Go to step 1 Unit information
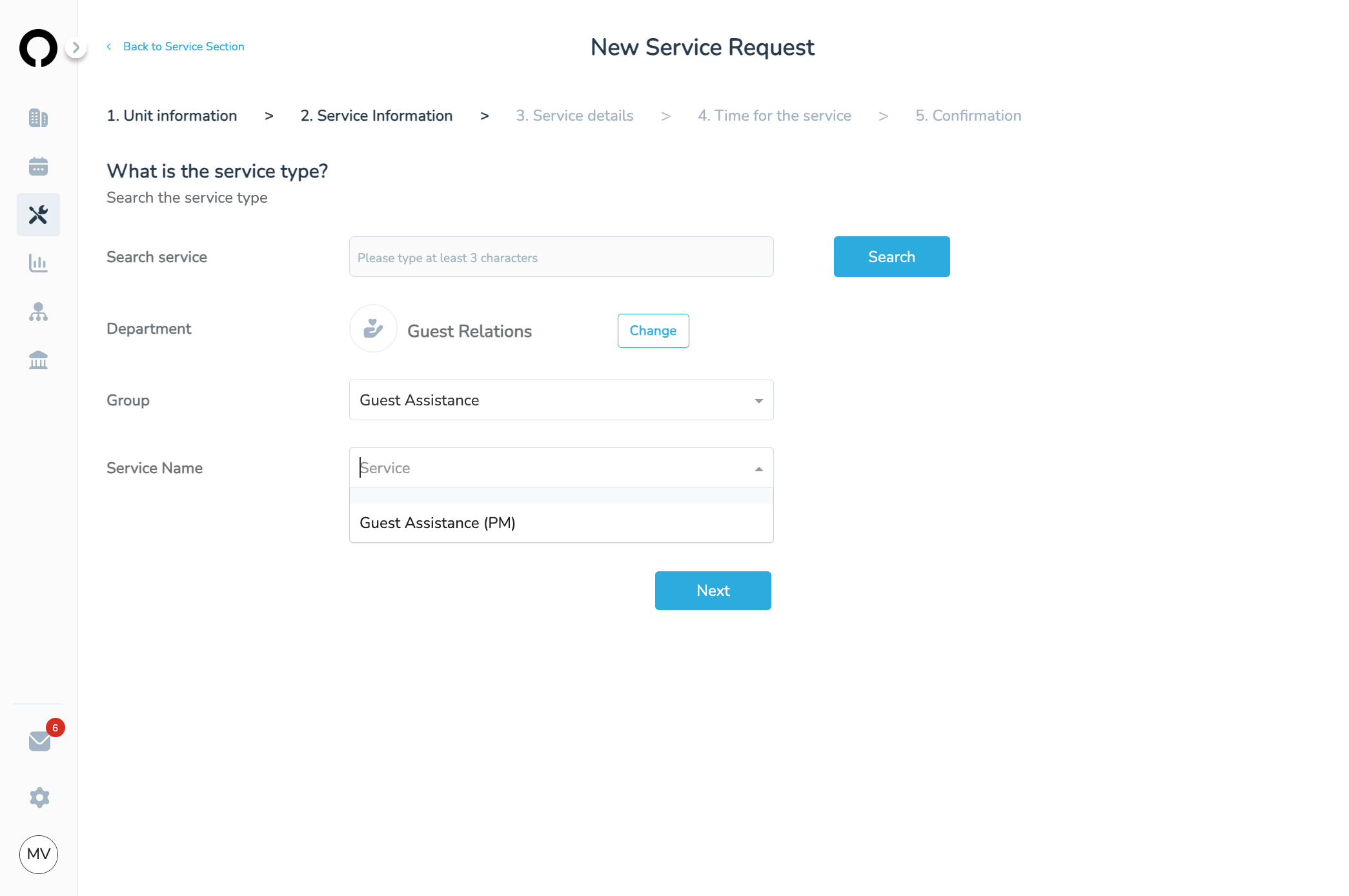This screenshot has height=896, width=1349. tap(172, 116)
